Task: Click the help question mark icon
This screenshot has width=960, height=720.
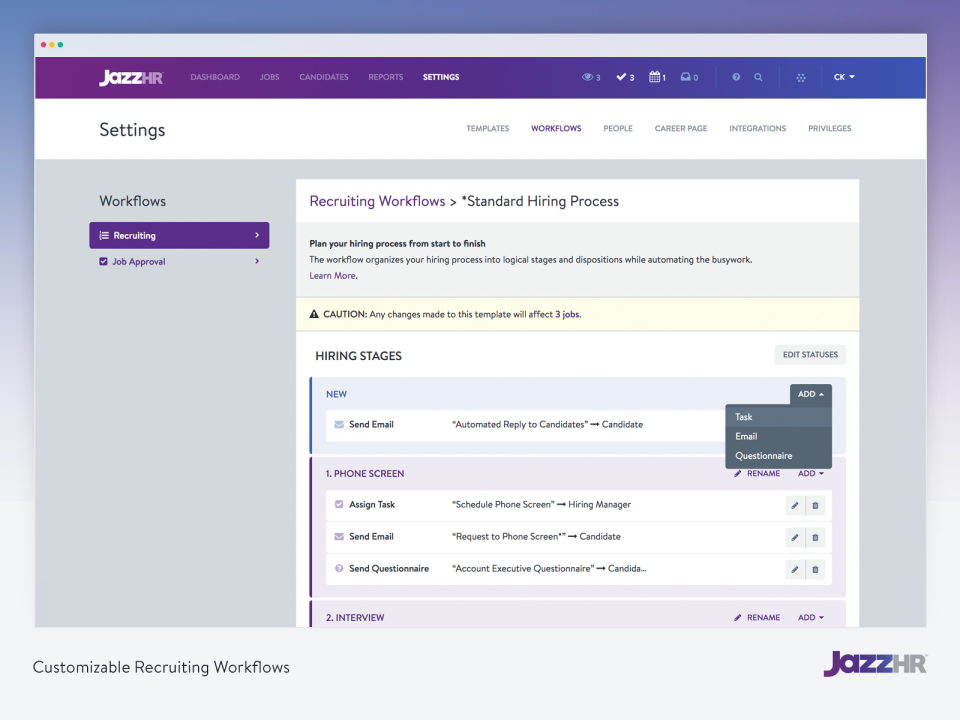Action: 737,77
